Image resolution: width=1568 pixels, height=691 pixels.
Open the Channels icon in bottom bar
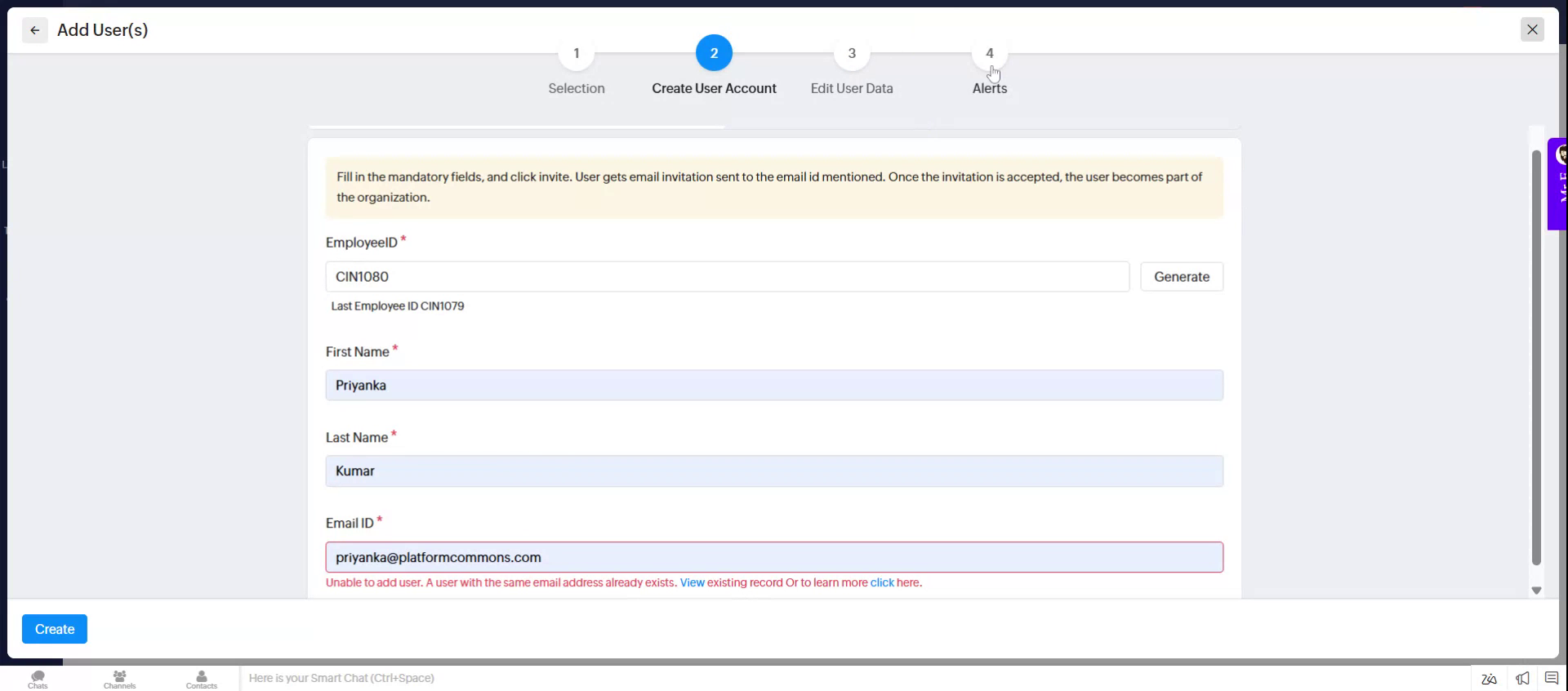119,680
